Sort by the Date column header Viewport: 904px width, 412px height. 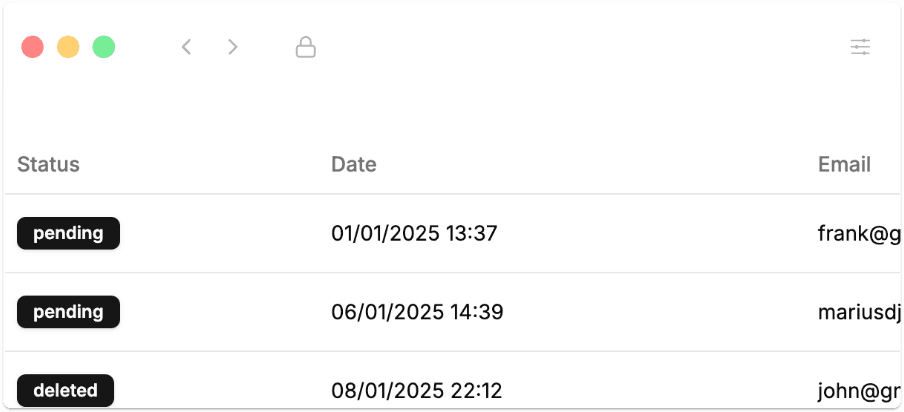coord(354,164)
